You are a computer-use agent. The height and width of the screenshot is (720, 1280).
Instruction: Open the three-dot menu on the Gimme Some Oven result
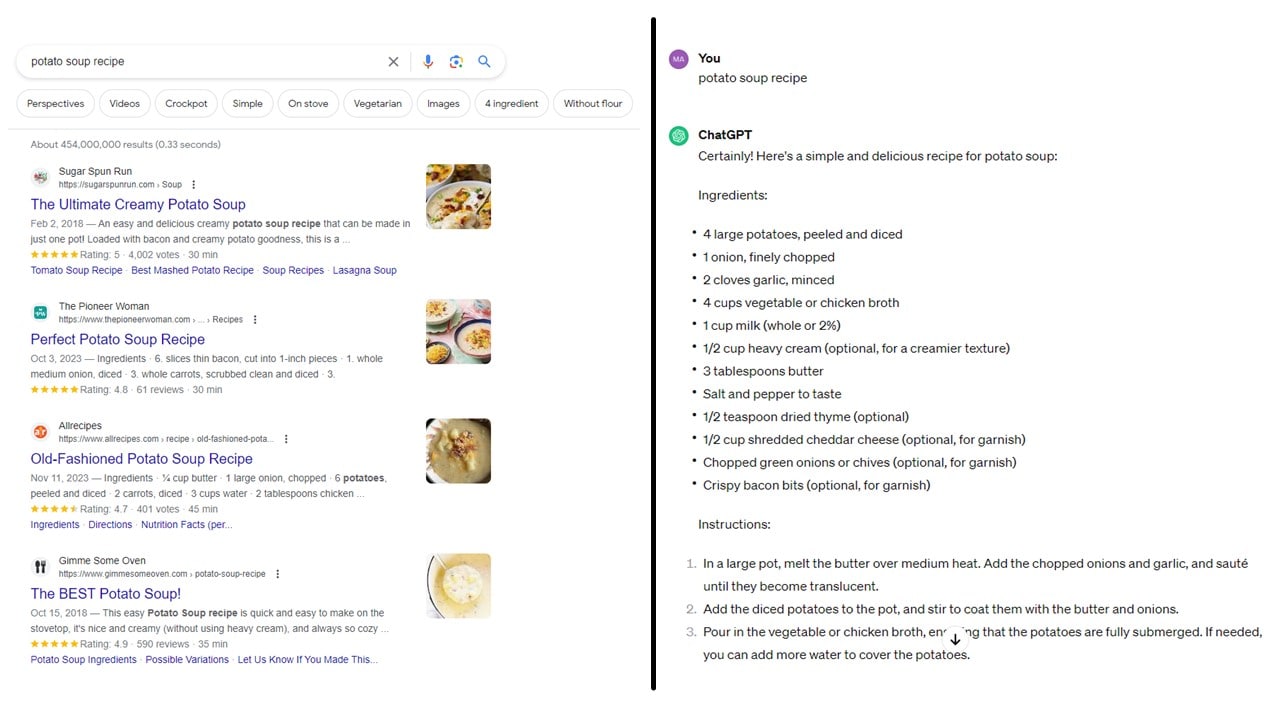coord(278,573)
